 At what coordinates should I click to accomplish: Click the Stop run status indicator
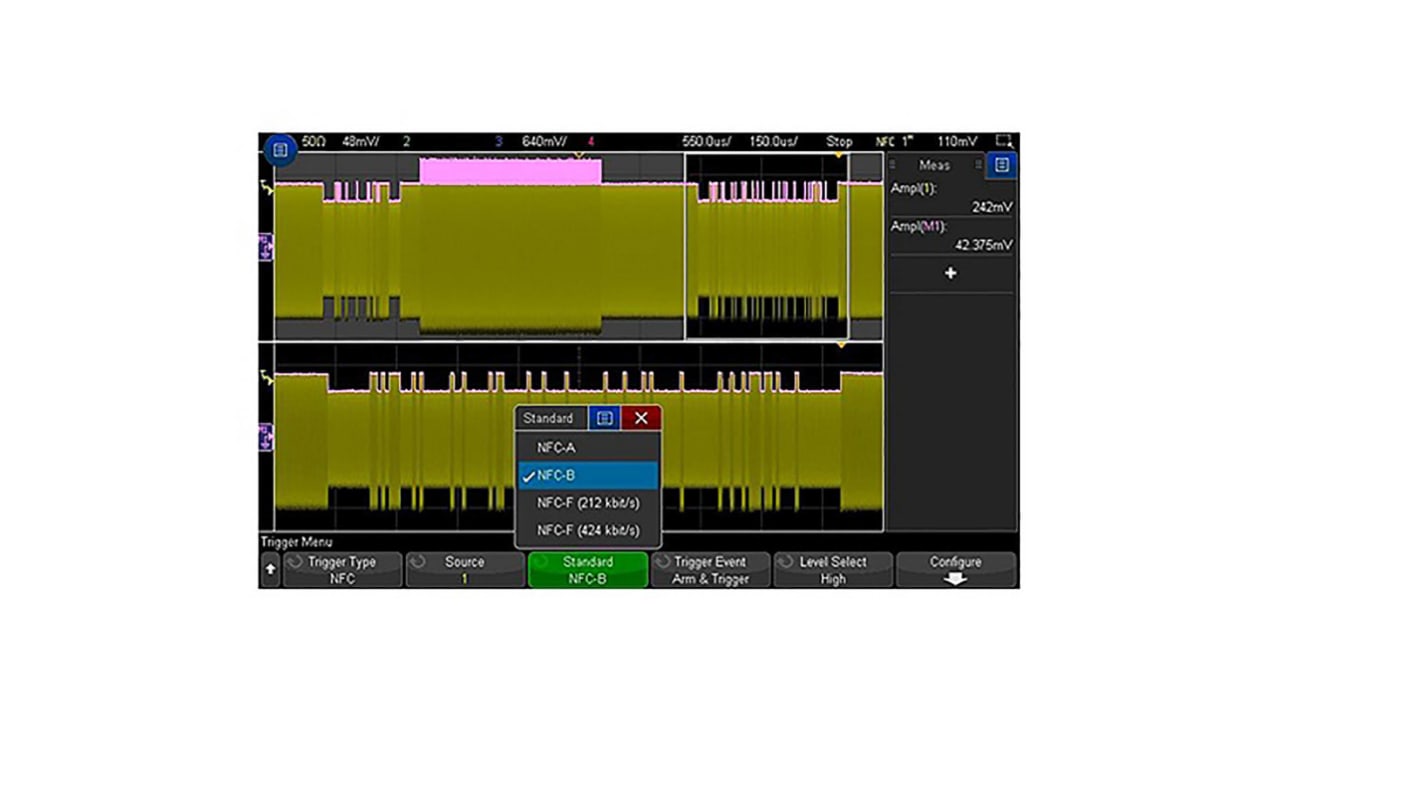839,142
